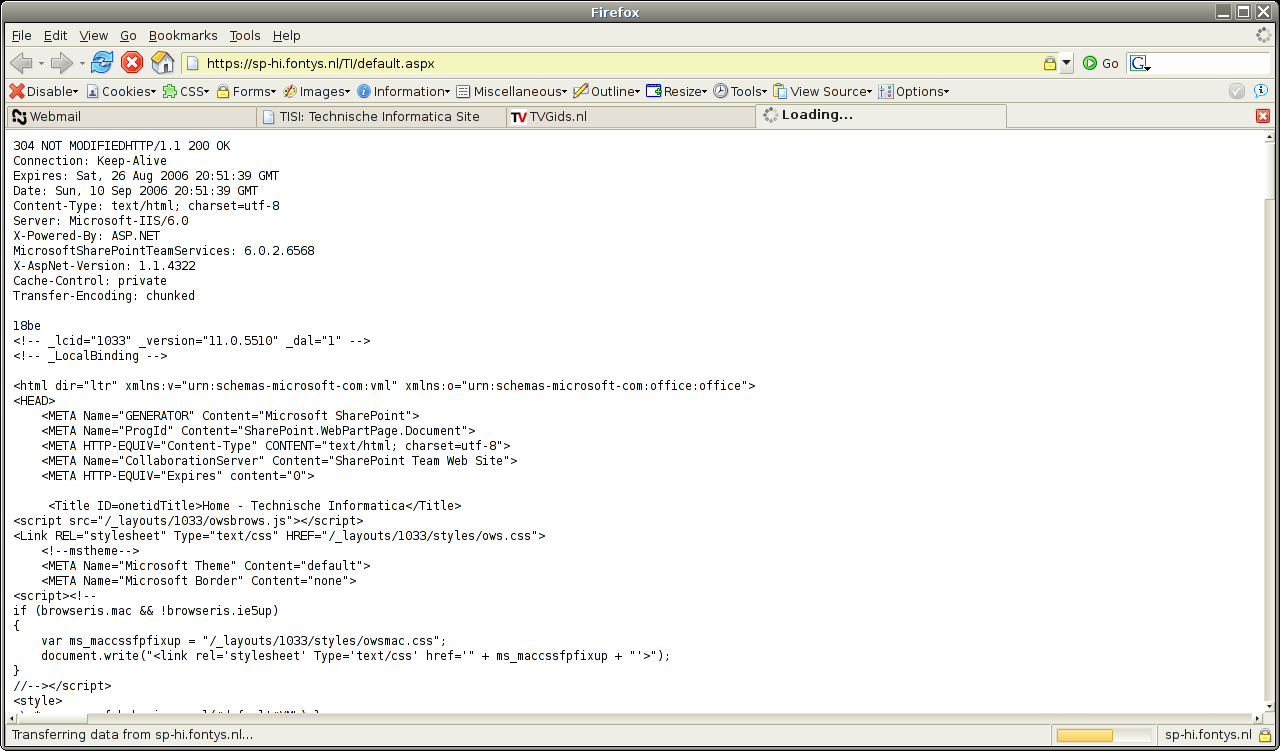
Task: Switch to the TVGids.nl tab
Action: coord(630,116)
